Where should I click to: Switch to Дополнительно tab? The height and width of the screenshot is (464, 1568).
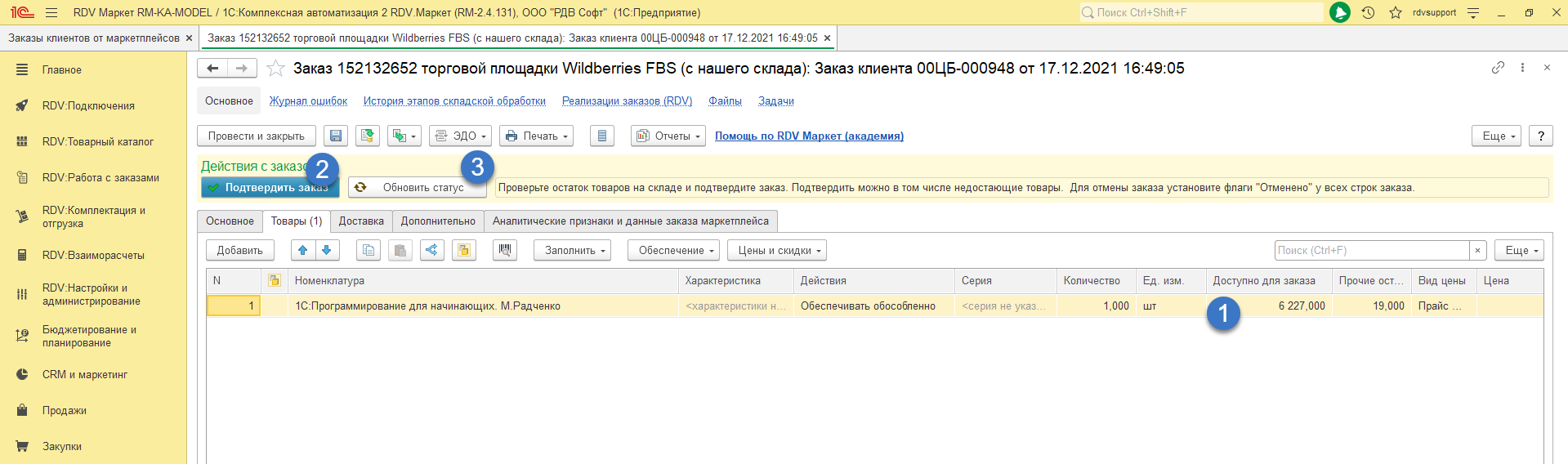click(438, 221)
